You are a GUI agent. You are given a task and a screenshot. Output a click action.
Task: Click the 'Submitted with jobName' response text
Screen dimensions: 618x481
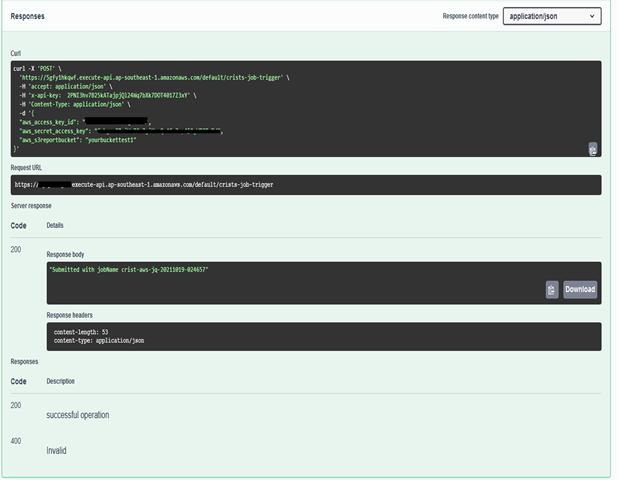tap(136, 270)
